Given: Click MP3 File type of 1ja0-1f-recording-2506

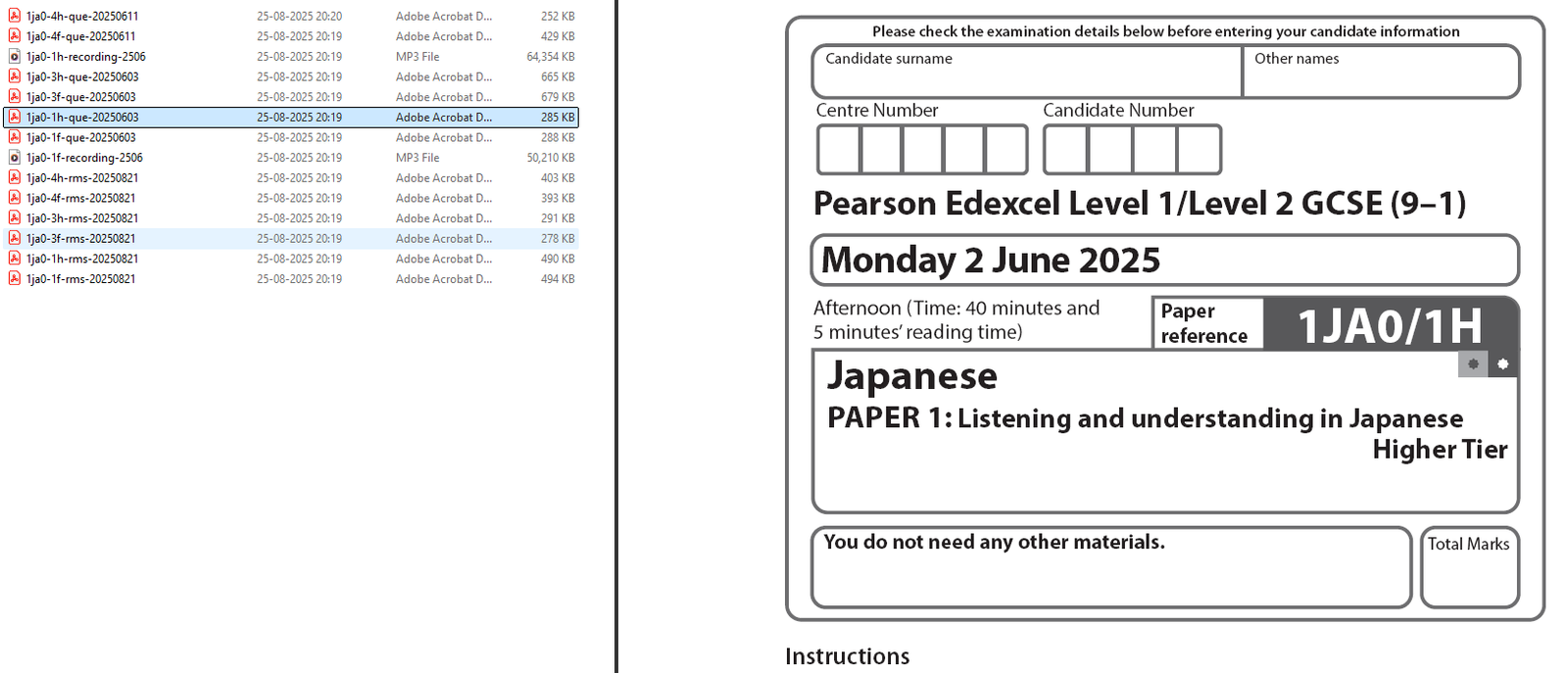Looking at the screenshot, I should (417, 158).
